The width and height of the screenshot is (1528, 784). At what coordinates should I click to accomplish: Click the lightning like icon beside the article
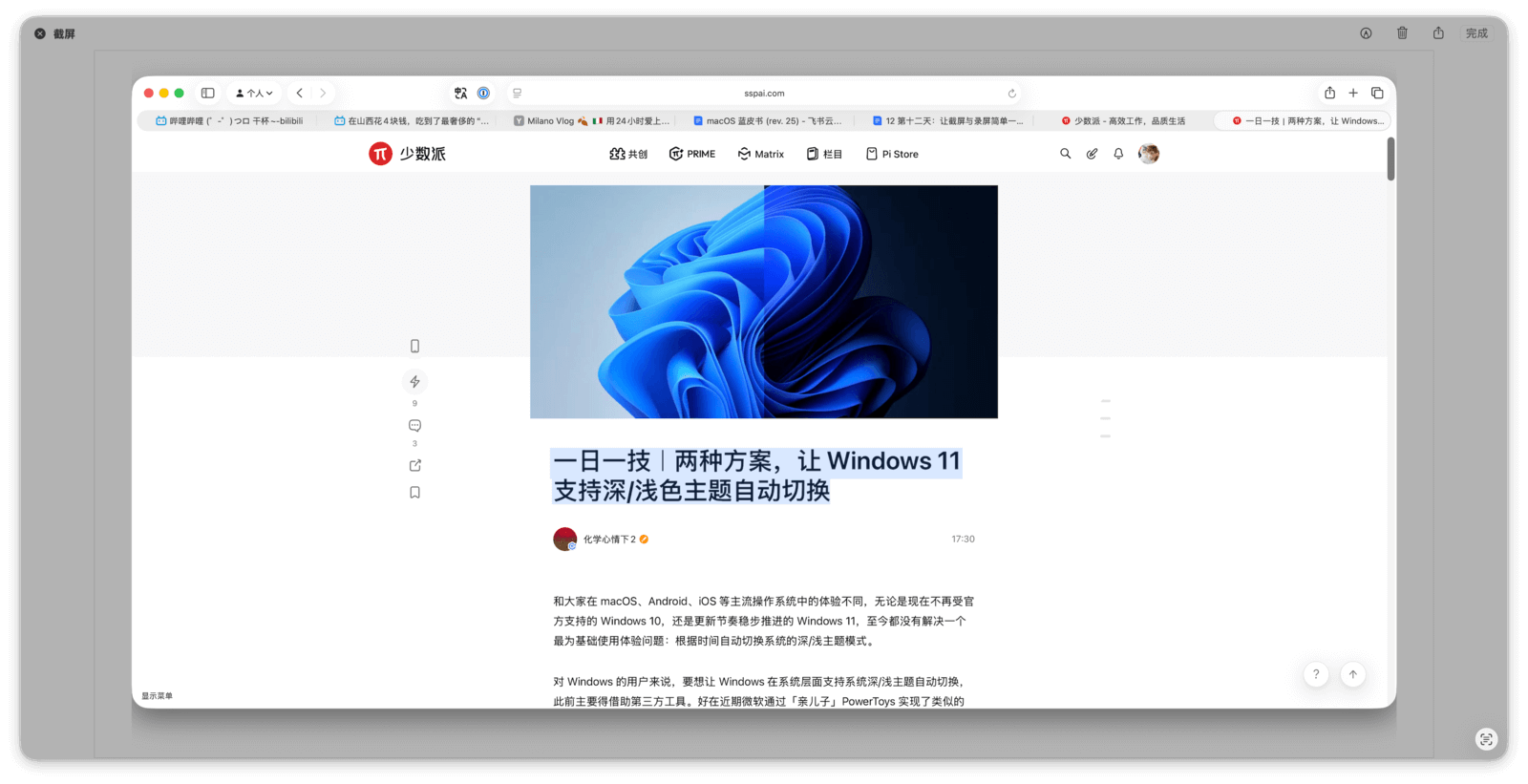click(414, 382)
